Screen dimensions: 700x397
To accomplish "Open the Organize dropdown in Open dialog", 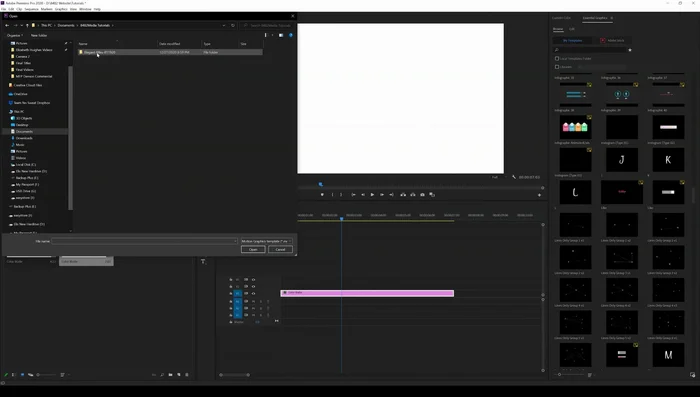I will (15, 35).
